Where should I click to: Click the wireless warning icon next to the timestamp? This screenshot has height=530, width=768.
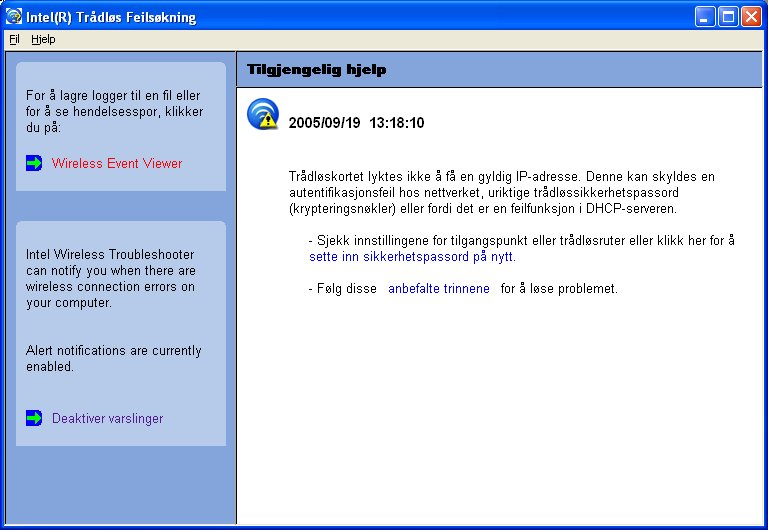[x=263, y=114]
